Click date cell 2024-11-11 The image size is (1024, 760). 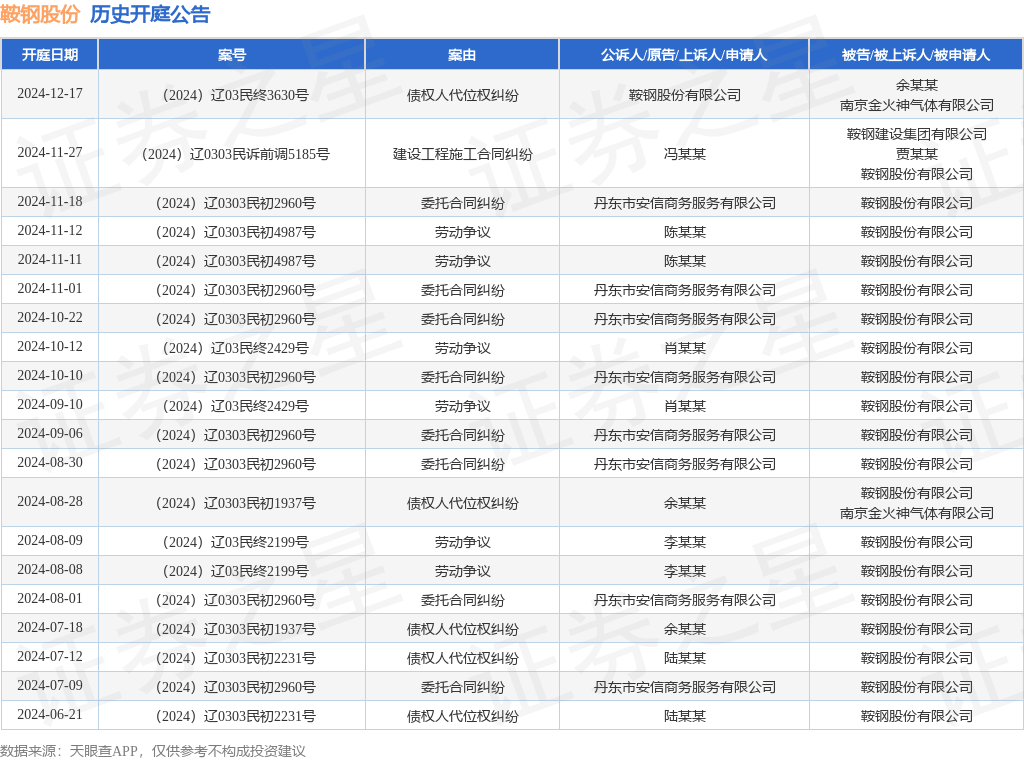pyautogui.click(x=50, y=259)
